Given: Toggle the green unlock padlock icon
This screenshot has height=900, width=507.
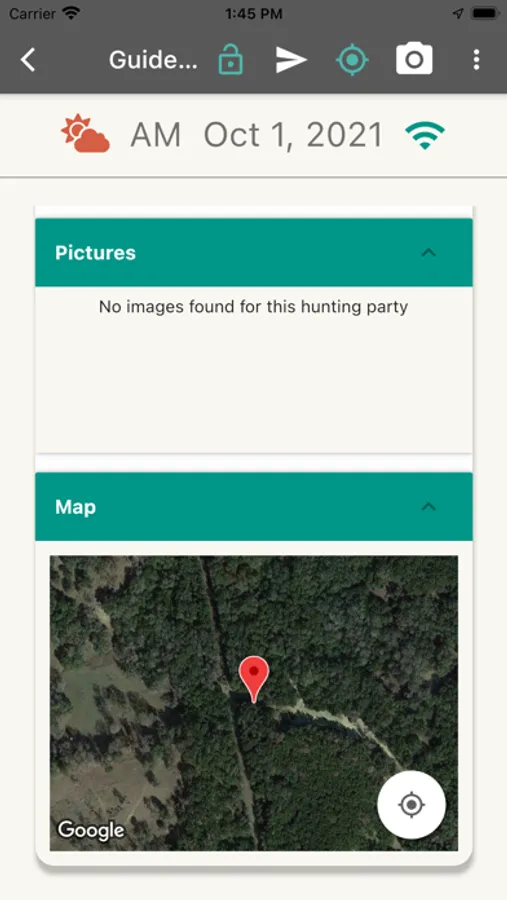Looking at the screenshot, I should [x=230, y=60].
